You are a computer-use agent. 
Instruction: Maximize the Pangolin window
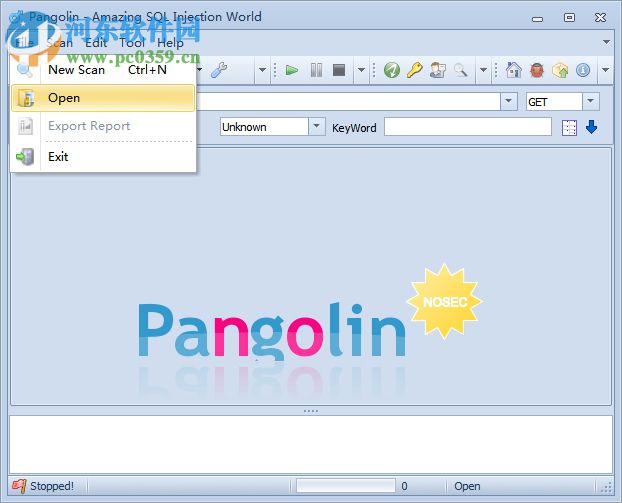tap(569, 17)
